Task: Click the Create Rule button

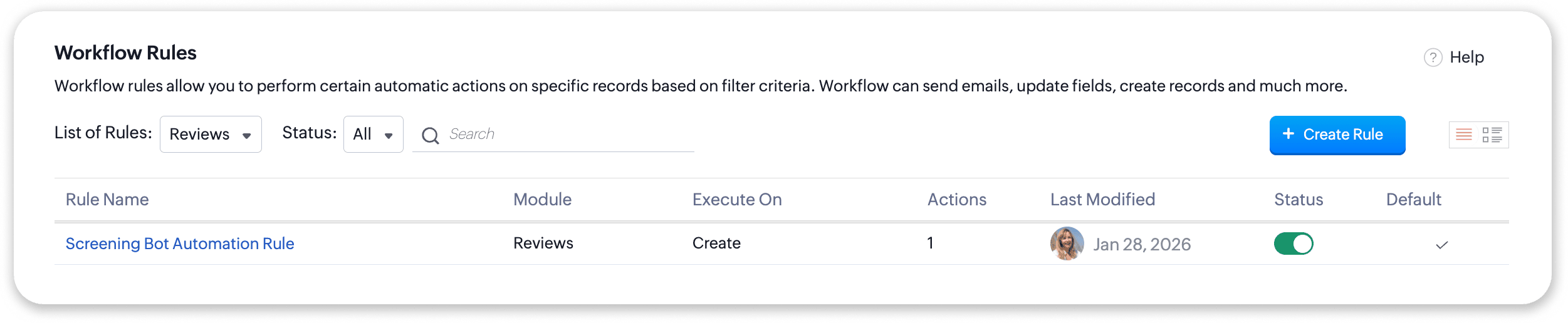Action: click(x=1337, y=135)
